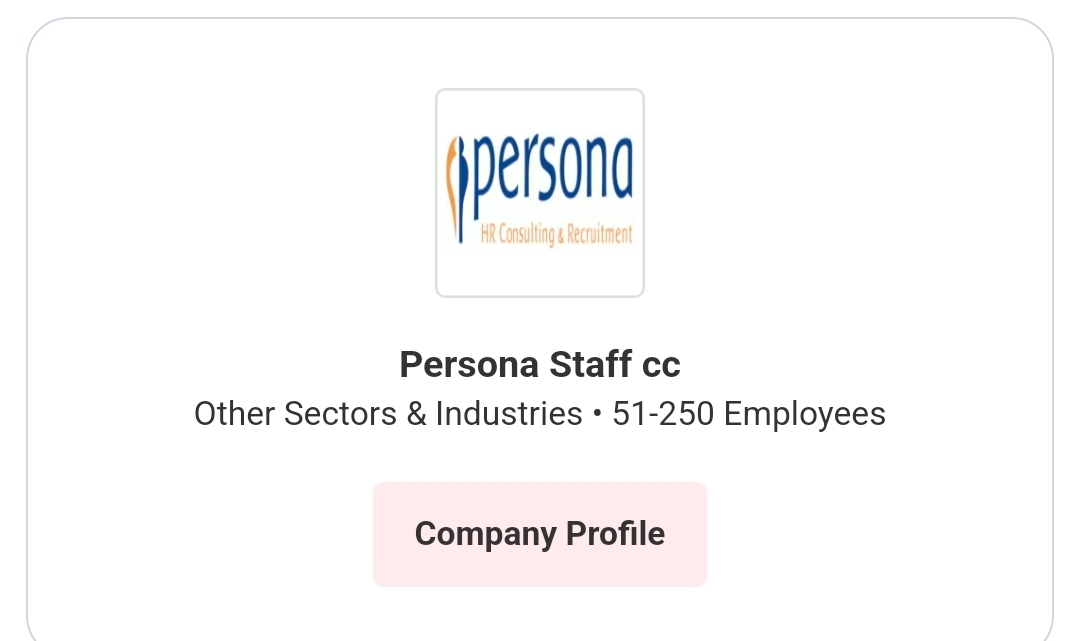Click the word "Profile" on the pink button

pos(616,534)
